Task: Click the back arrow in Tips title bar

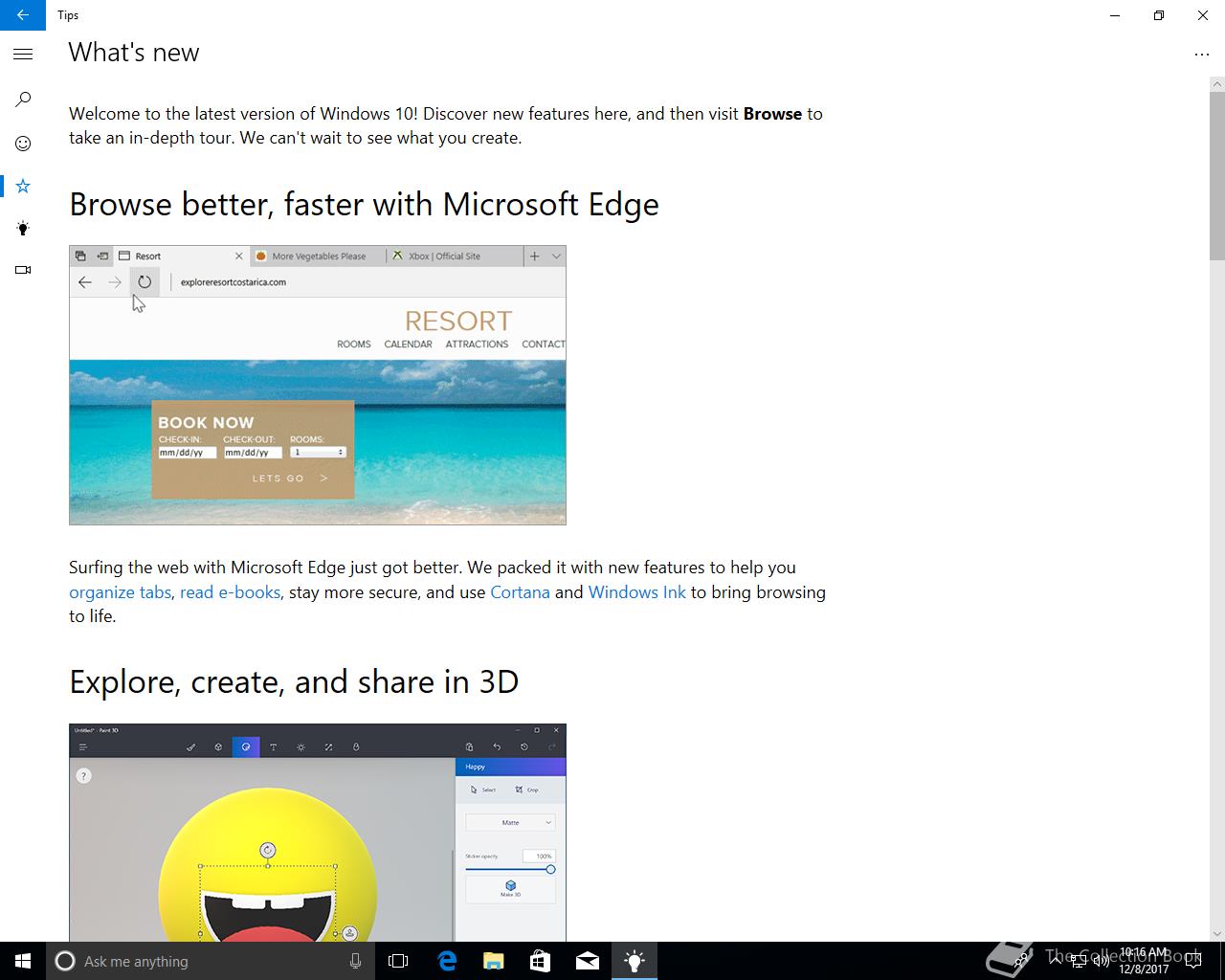Action: (x=23, y=15)
